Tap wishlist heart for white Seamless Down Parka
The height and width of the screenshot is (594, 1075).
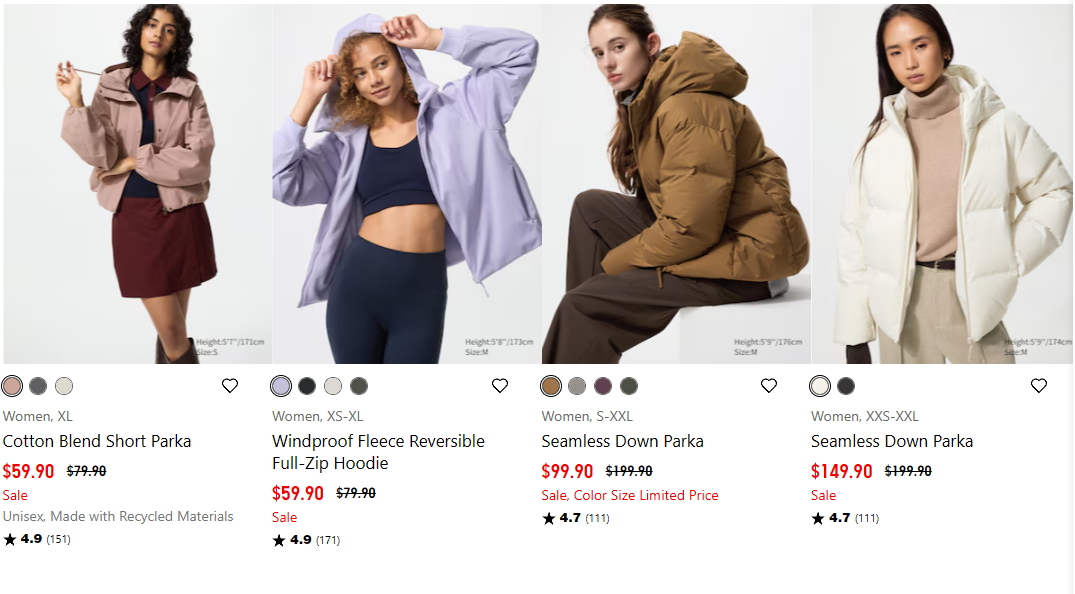pos(1039,385)
